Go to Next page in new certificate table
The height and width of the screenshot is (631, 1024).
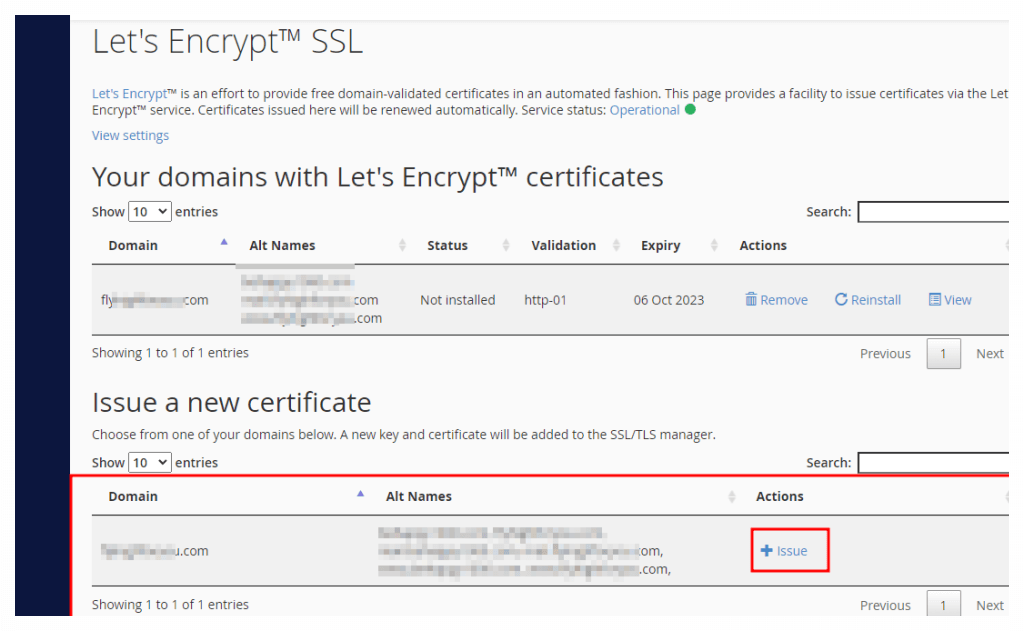pos(989,606)
